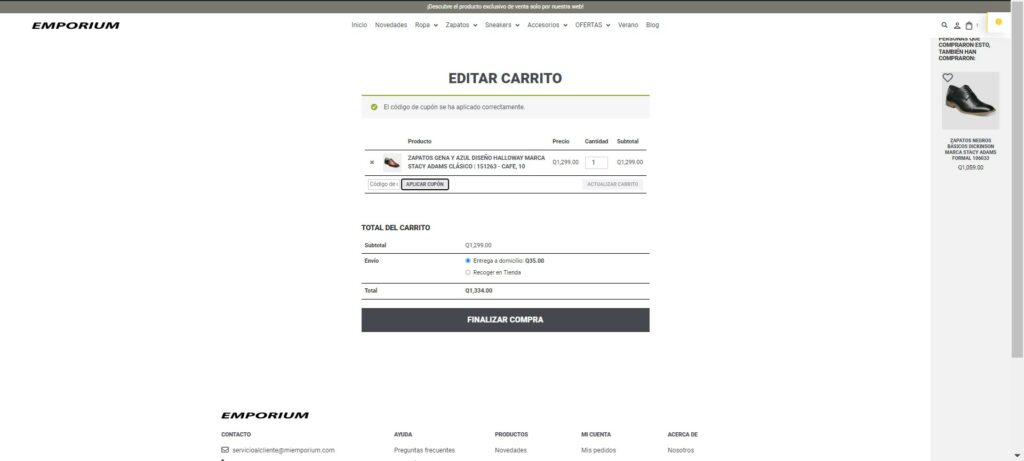Image resolution: width=1024 pixels, height=461 pixels.
Task: Expand the Ropa dropdown menu
Action: click(426, 25)
